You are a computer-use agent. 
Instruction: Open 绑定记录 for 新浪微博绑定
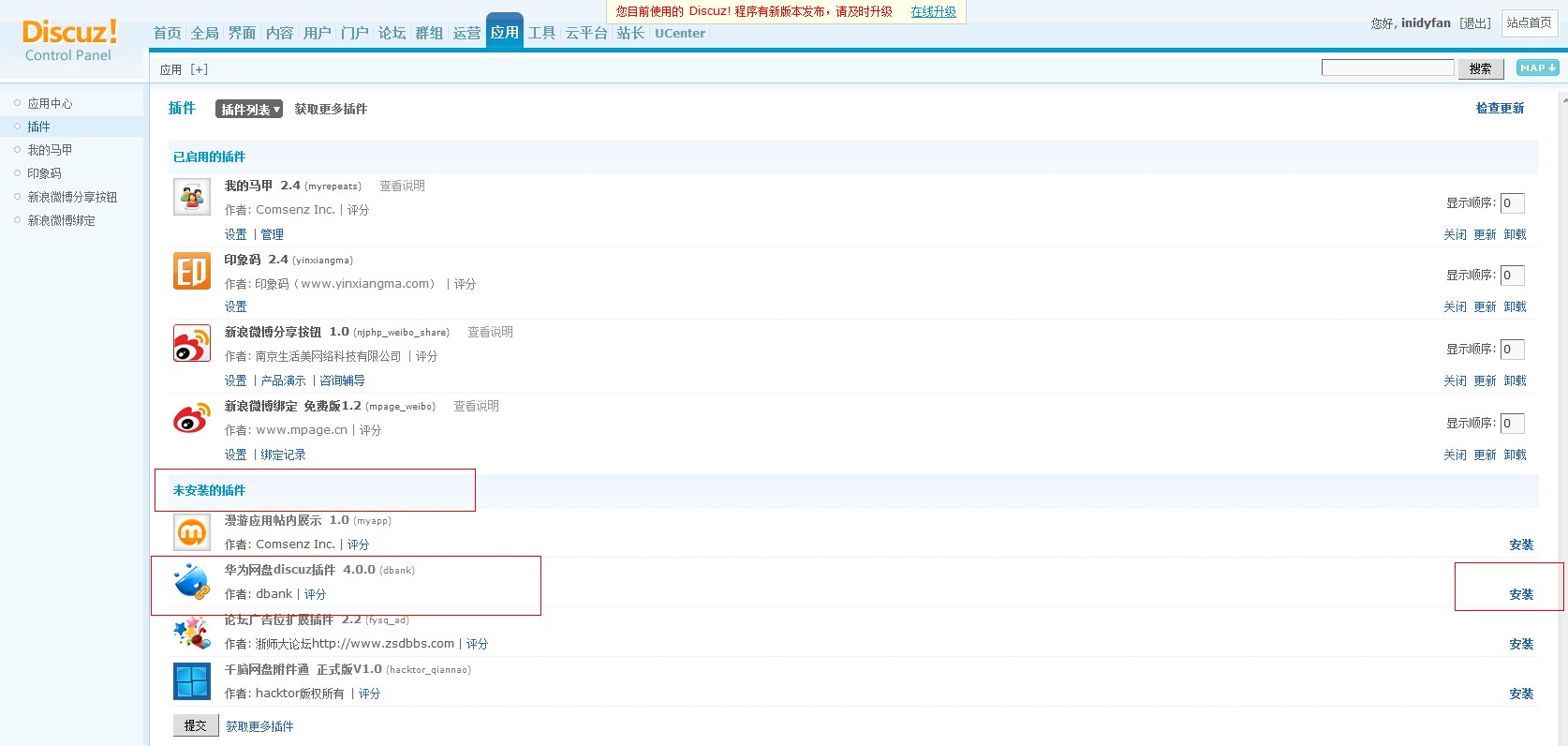(x=283, y=455)
